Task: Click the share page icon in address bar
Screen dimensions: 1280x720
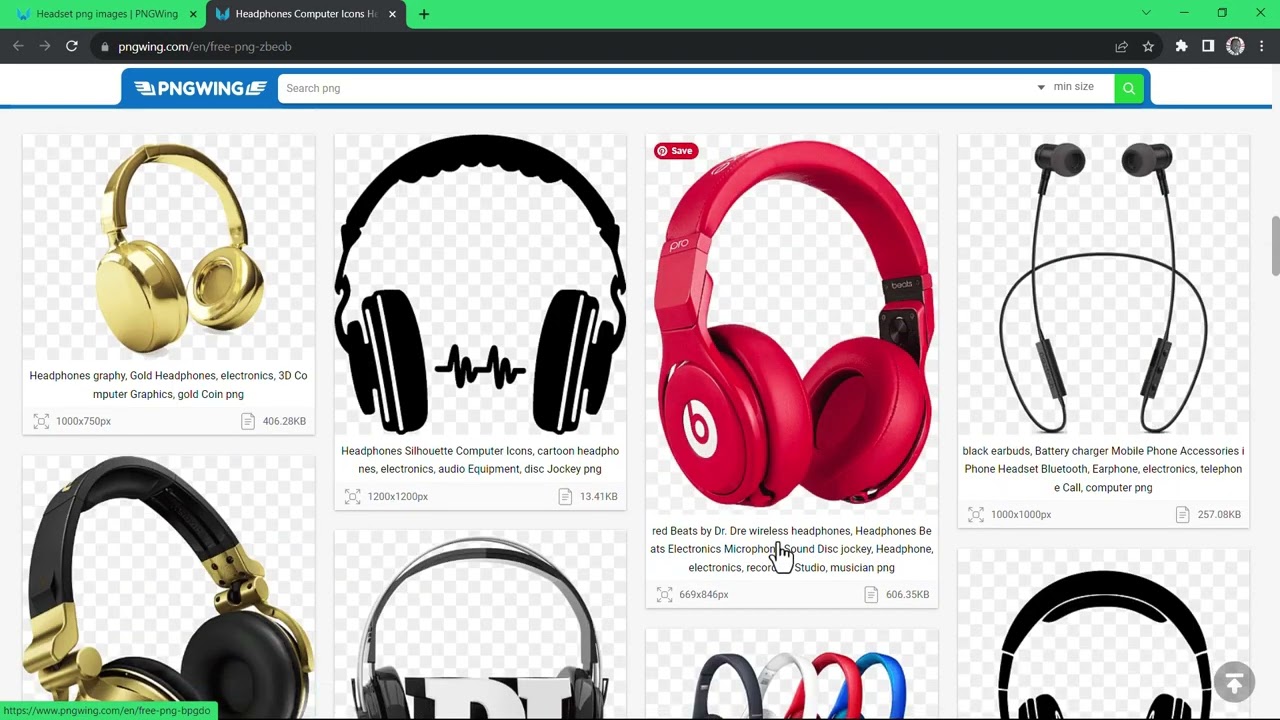Action: (1121, 46)
